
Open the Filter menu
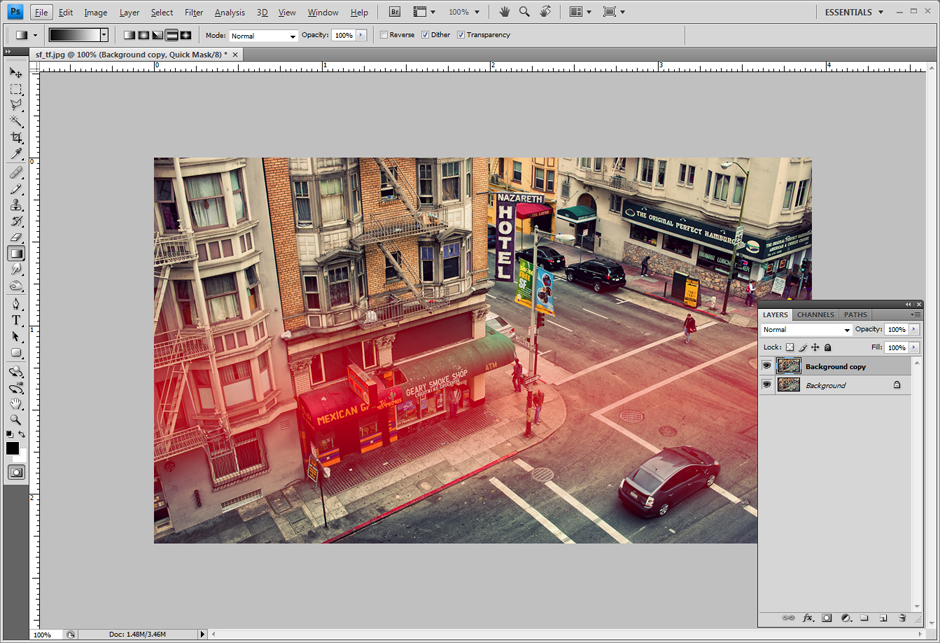point(194,12)
